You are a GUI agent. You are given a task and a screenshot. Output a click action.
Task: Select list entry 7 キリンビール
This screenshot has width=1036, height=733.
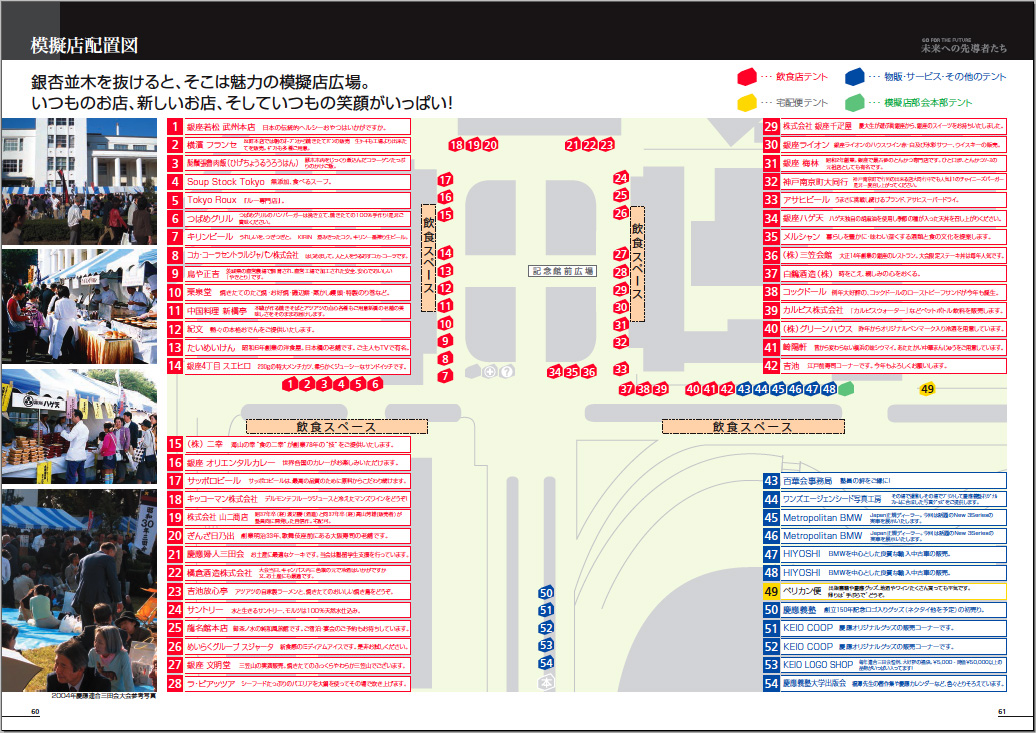289,237
